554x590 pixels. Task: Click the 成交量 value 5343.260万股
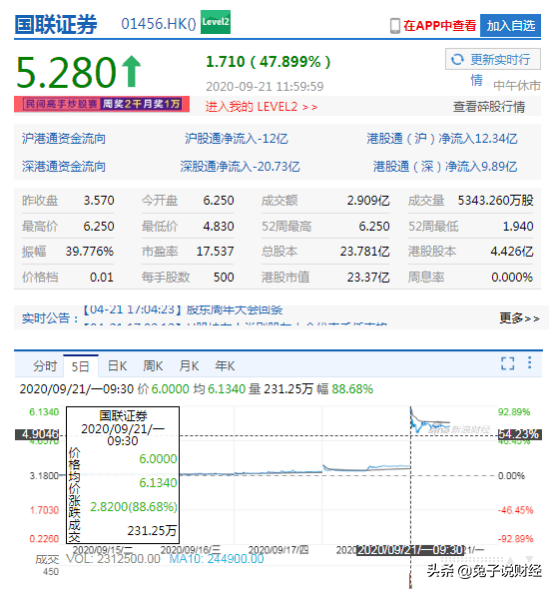(495, 201)
